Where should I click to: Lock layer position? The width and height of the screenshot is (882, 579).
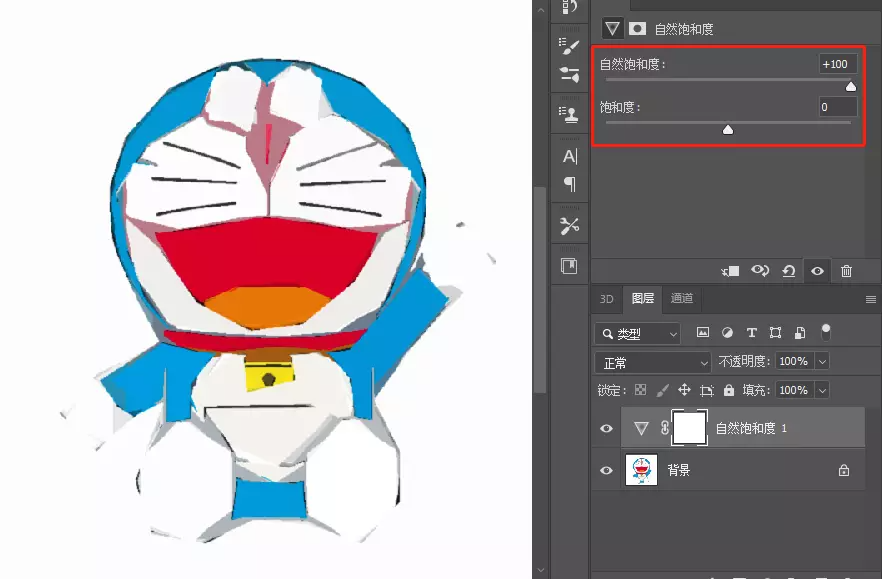(684, 390)
